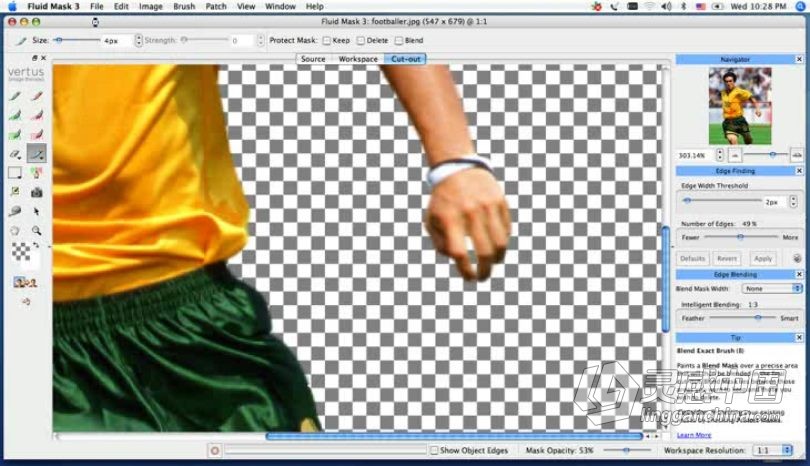
Task: Select the arrow pointer tool
Action: click(x=36, y=211)
